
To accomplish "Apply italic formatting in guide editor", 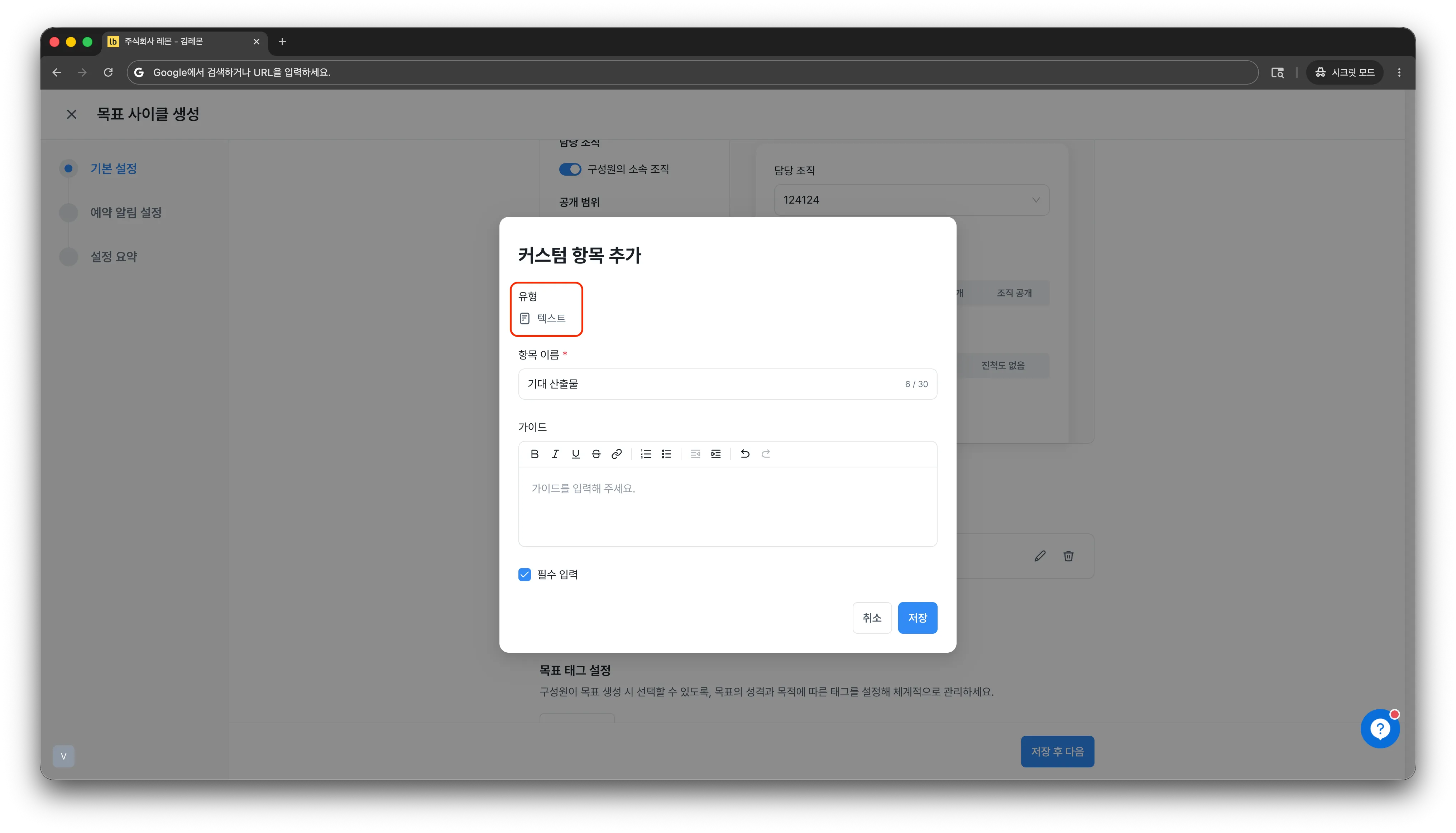I will tap(555, 454).
